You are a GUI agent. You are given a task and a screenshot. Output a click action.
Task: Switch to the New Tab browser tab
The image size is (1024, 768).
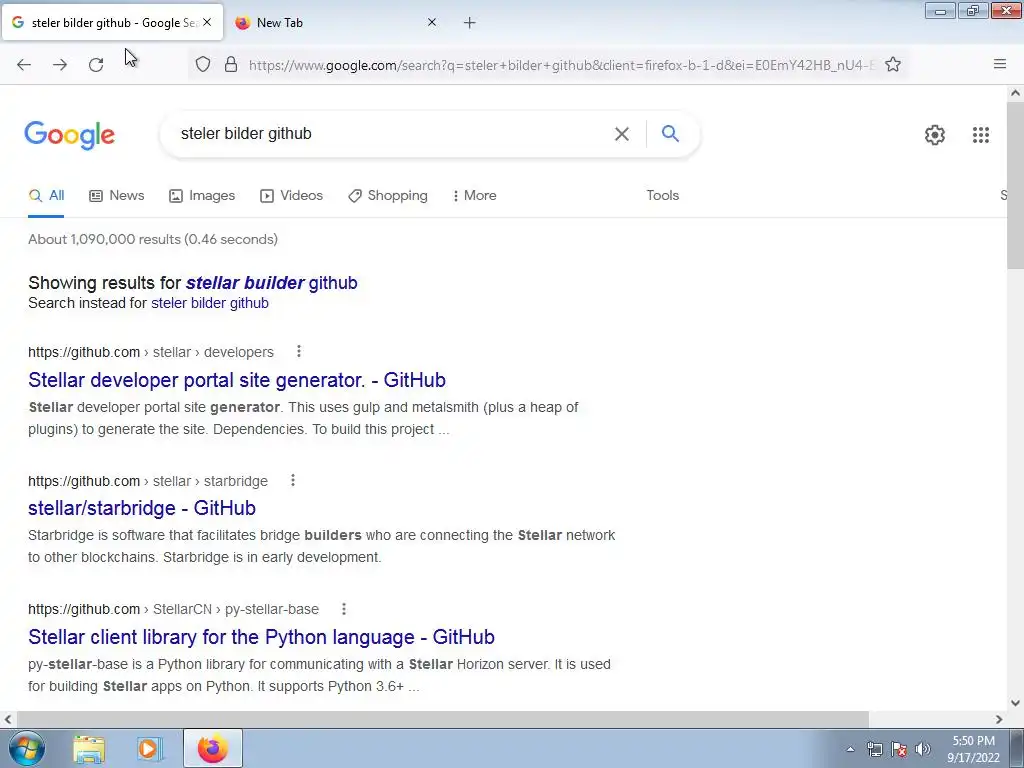coord(335,22)
